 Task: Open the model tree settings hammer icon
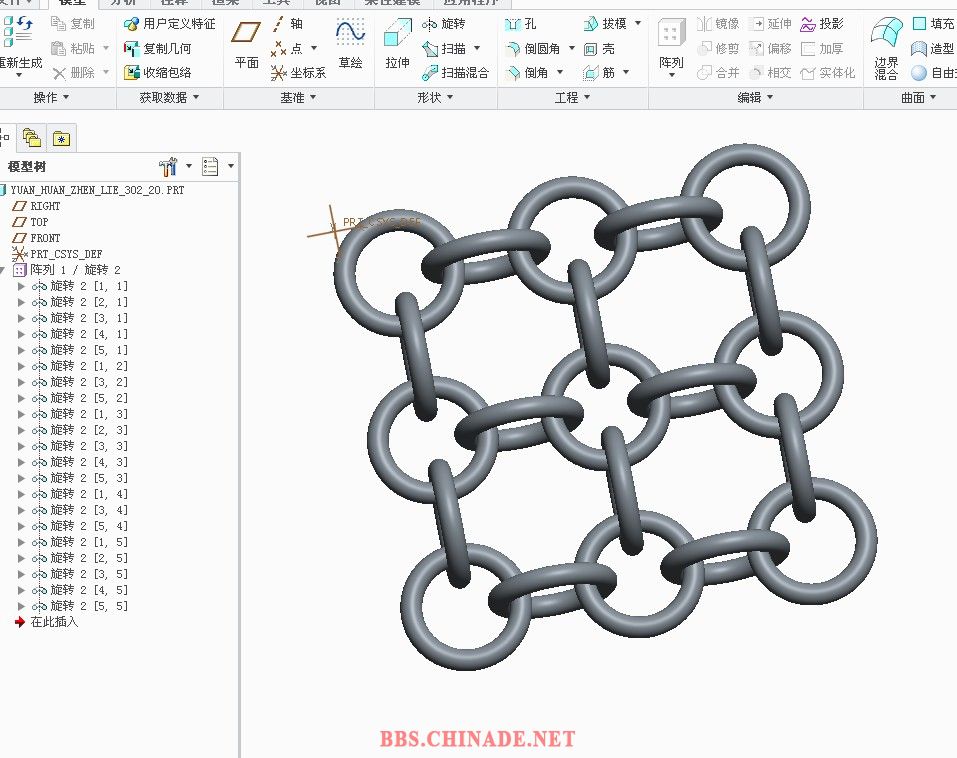point(168,166)
